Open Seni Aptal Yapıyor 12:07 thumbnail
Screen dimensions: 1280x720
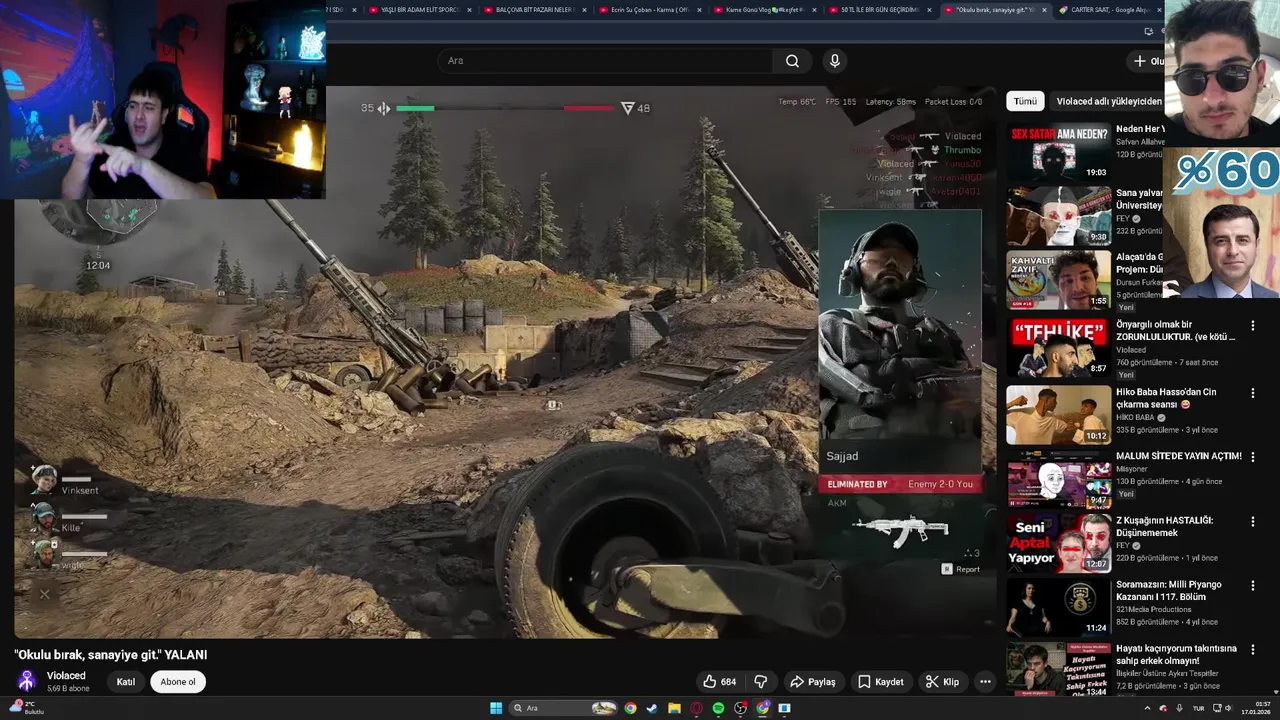coord(1058,543)
